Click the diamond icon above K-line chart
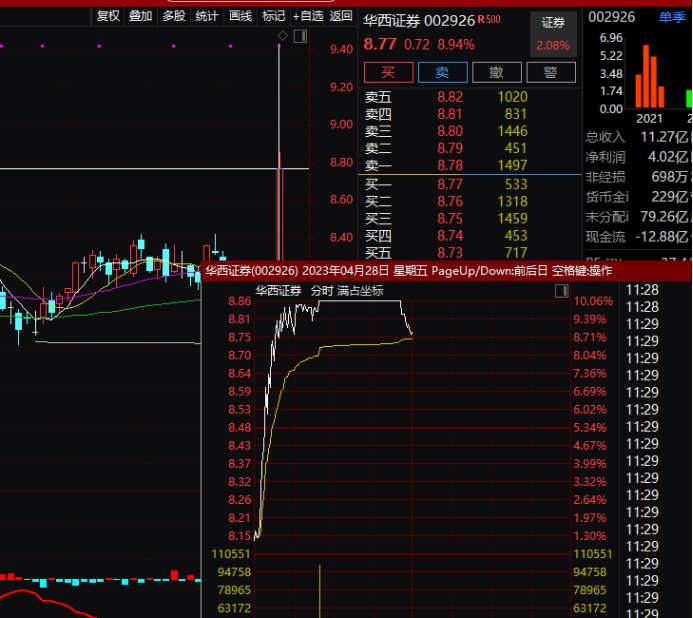 click(x=282, y=36)
